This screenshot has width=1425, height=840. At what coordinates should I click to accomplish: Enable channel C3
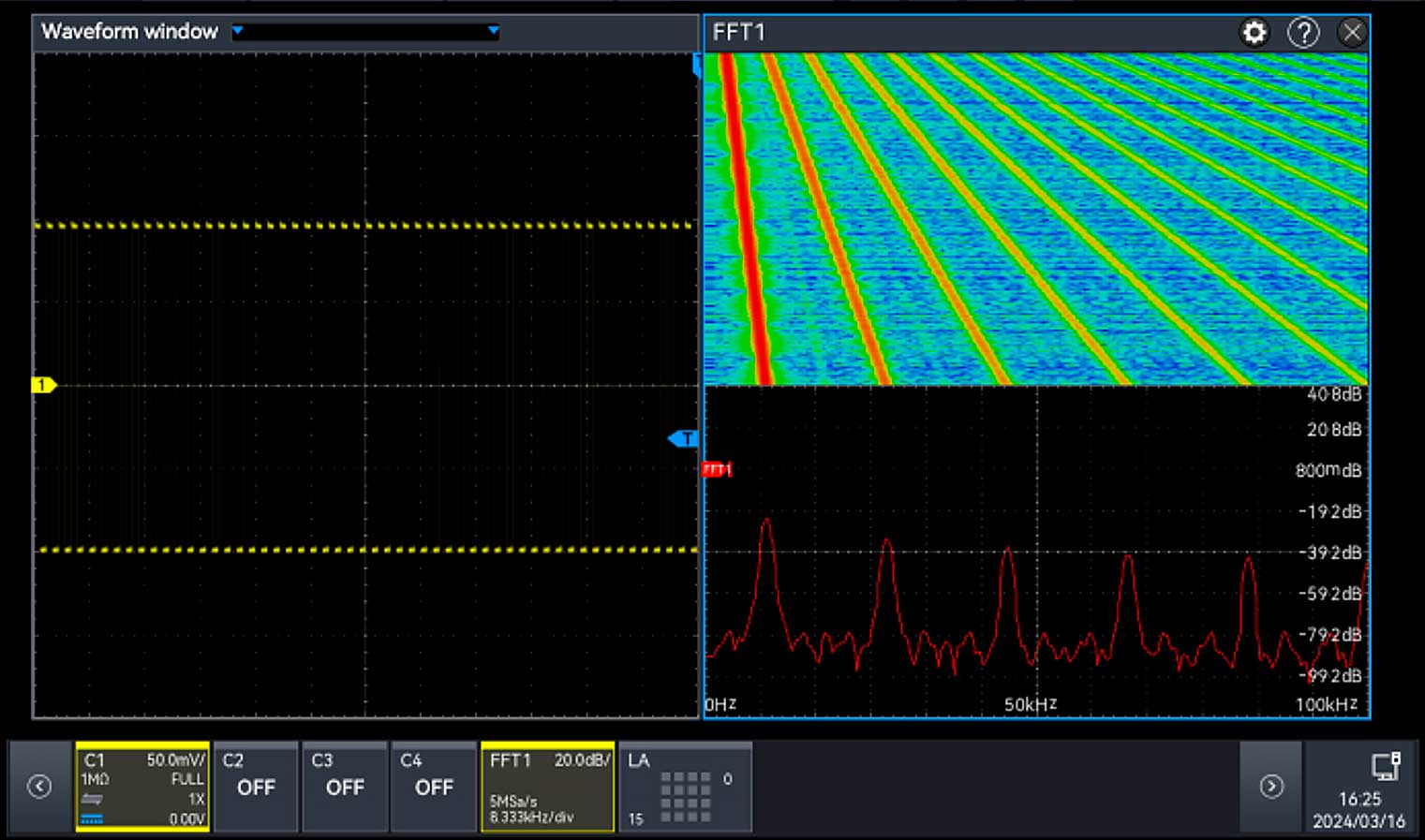tap(345, 787)
